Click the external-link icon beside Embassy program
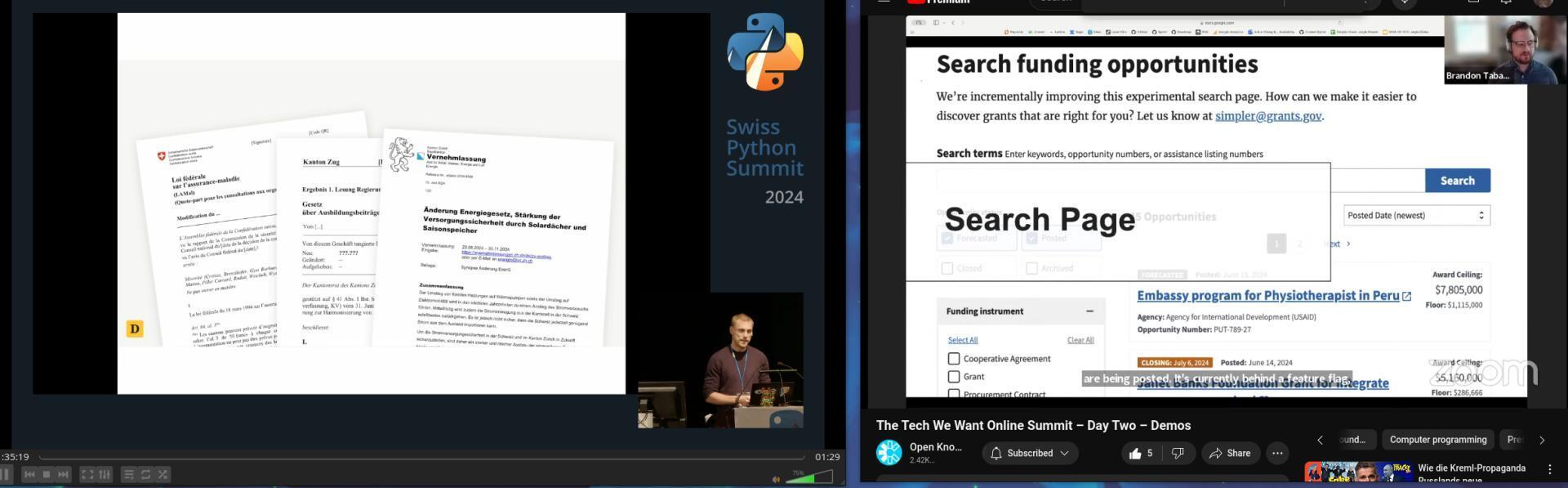 [x=1406, y=296]
